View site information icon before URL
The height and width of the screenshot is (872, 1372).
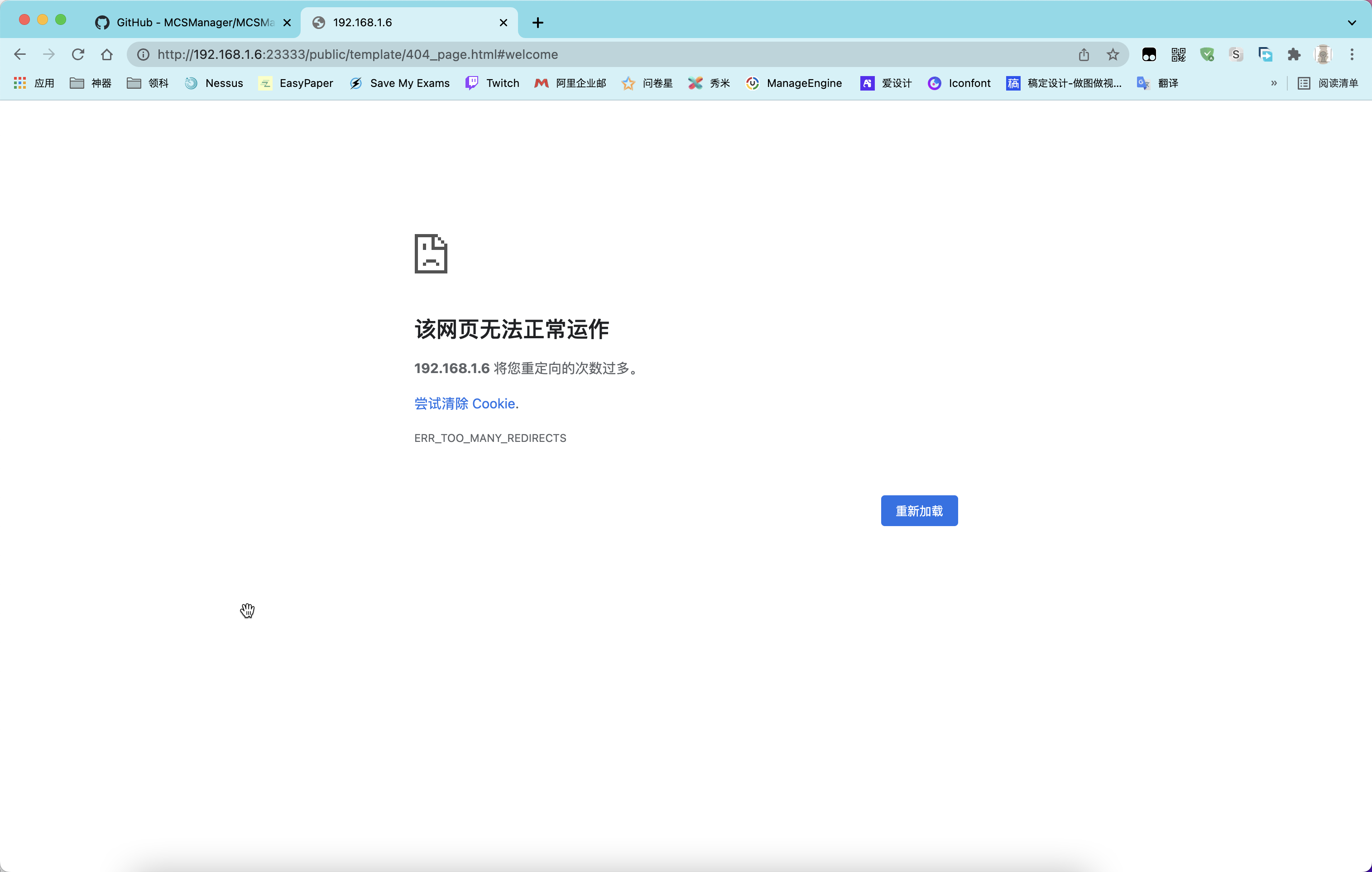144,54
